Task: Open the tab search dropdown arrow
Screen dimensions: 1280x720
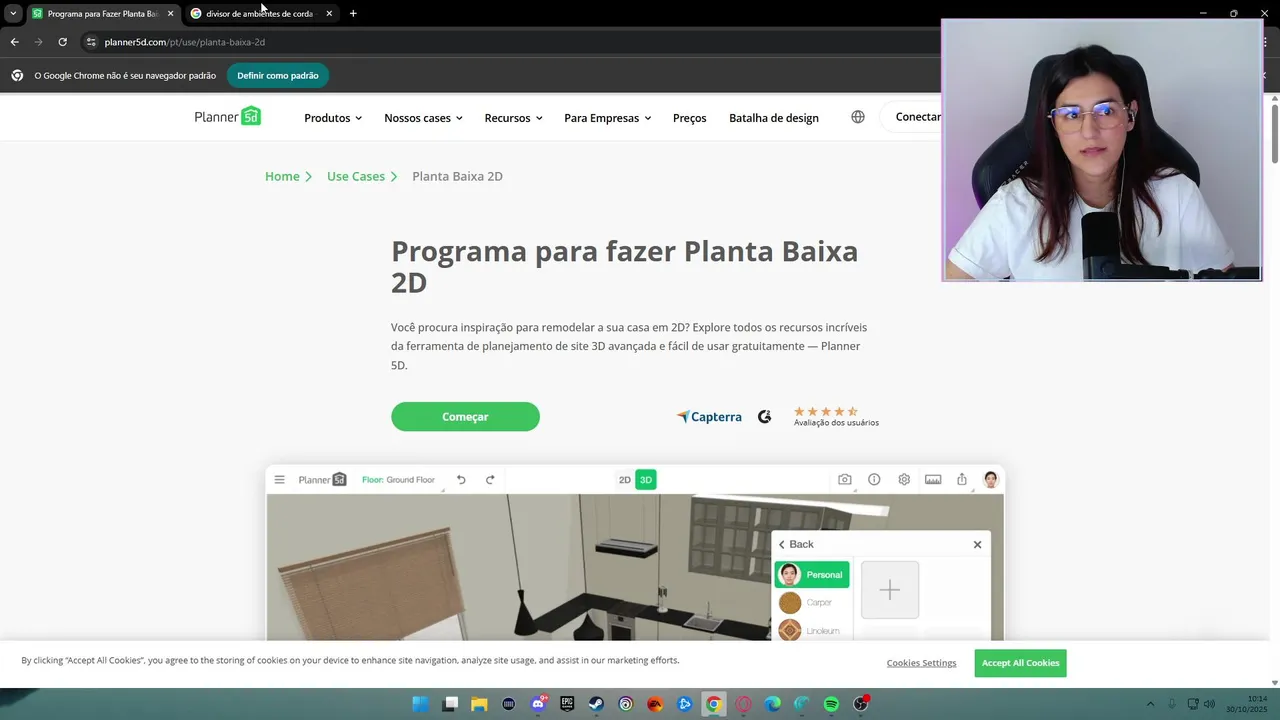Action: point(13,13)
